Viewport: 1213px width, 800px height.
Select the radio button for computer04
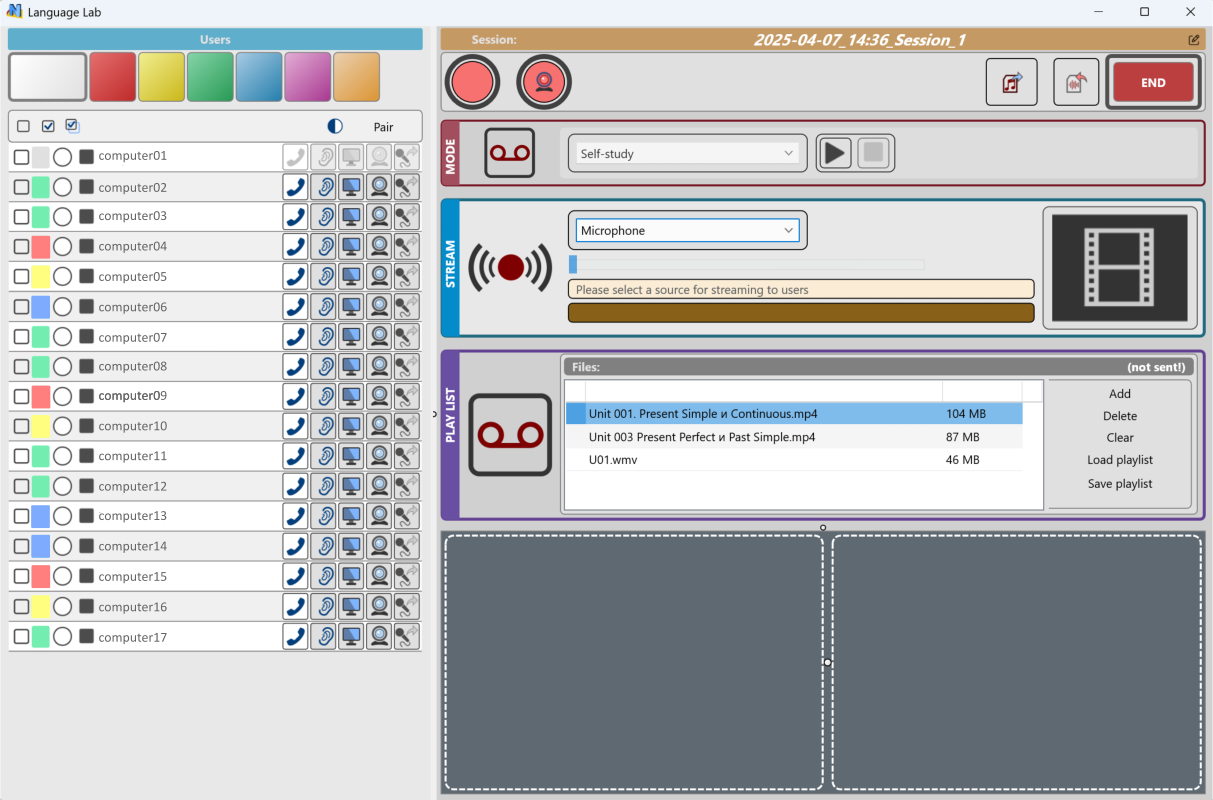pos(62,246)
